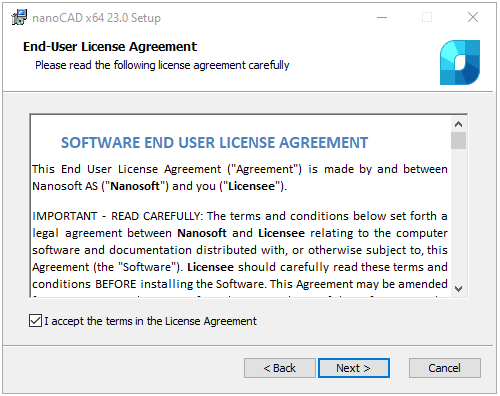Uncheck I accept the terms checkbox
The width and height of the screenshot is (500, 396).
pyautogui.click(x=35, y=321)
